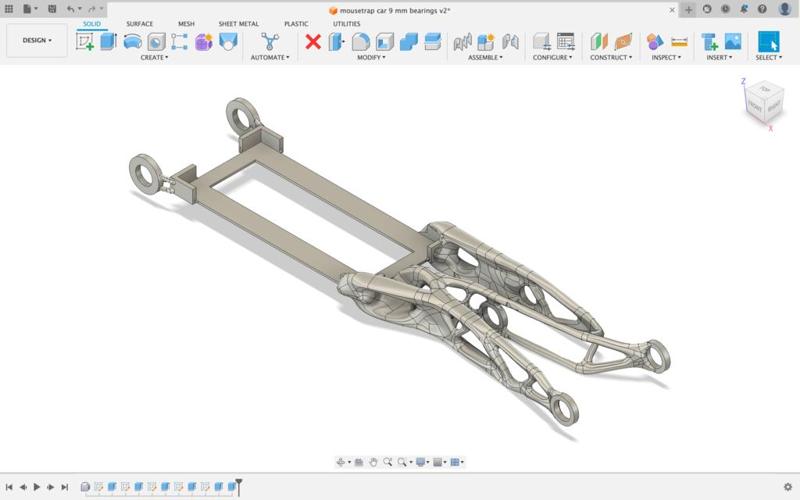
Task: Select the Pan hand tool
Action: (373, 462)
